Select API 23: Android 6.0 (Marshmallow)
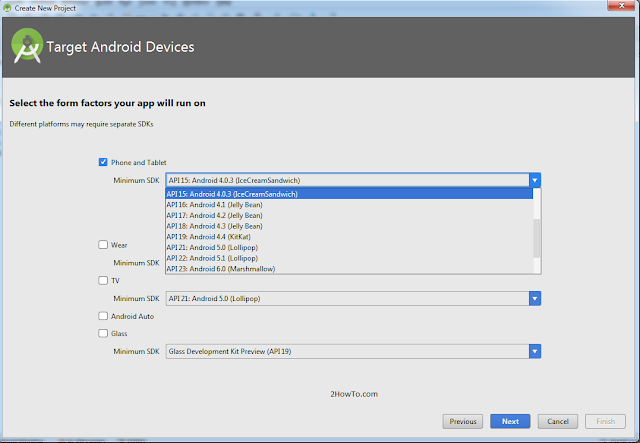 point(349,269)
